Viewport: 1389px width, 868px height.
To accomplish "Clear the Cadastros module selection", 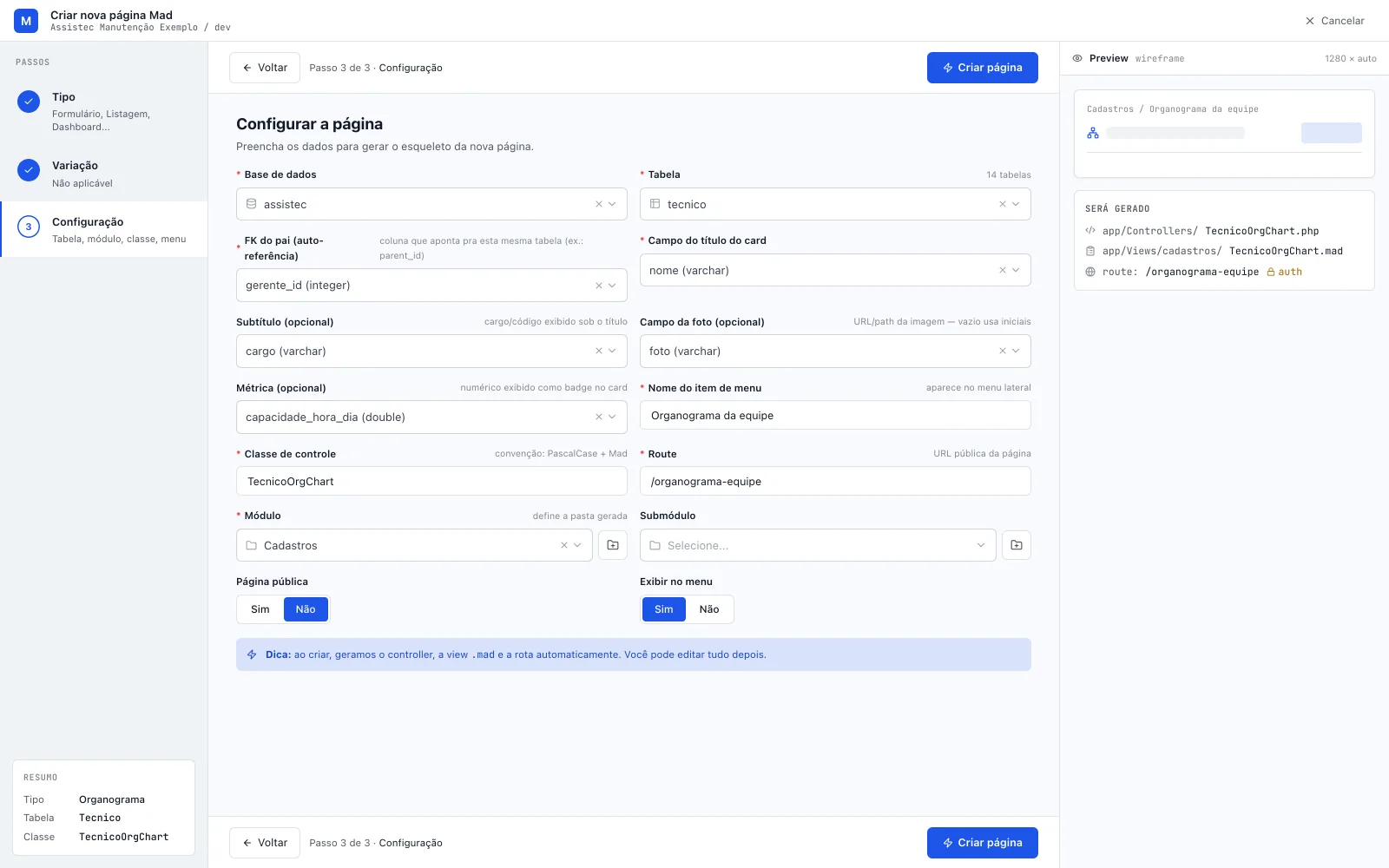I will 564,545.
